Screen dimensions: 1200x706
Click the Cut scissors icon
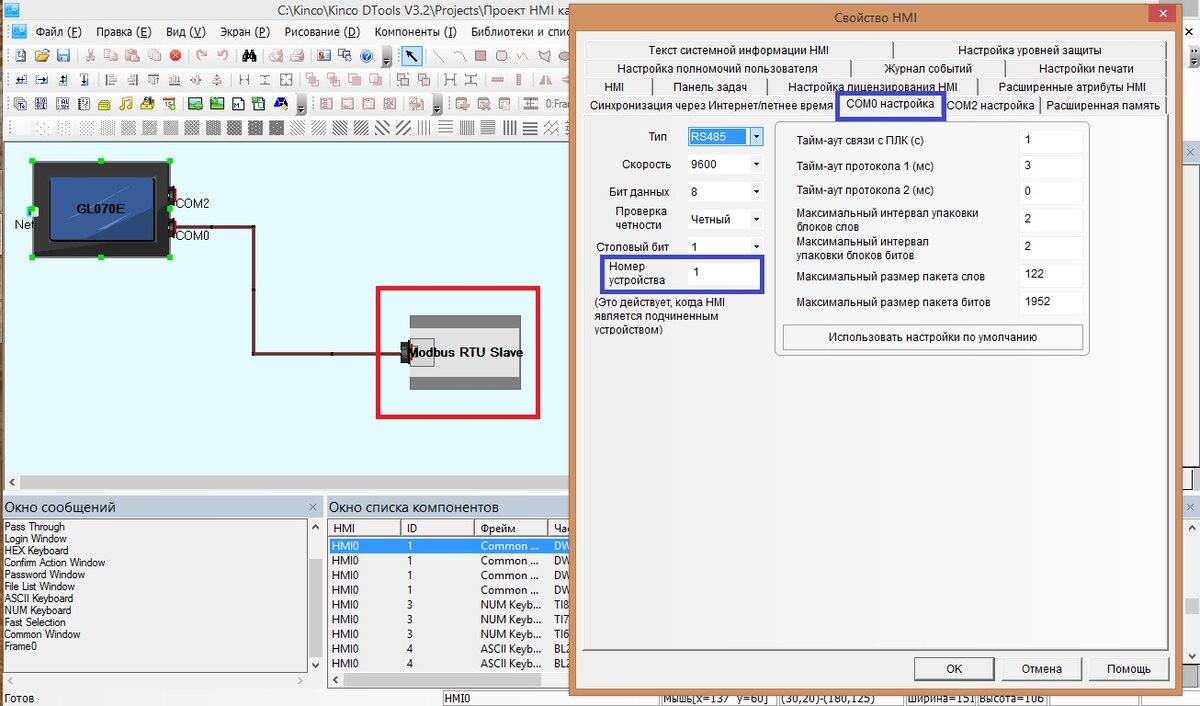[90, 56]
